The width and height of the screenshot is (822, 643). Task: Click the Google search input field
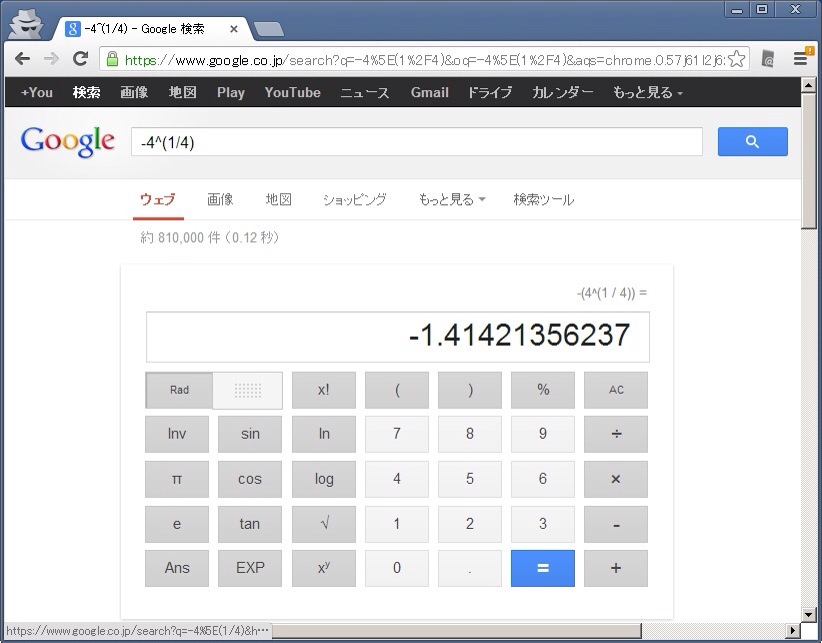click(x=417, y=141)
